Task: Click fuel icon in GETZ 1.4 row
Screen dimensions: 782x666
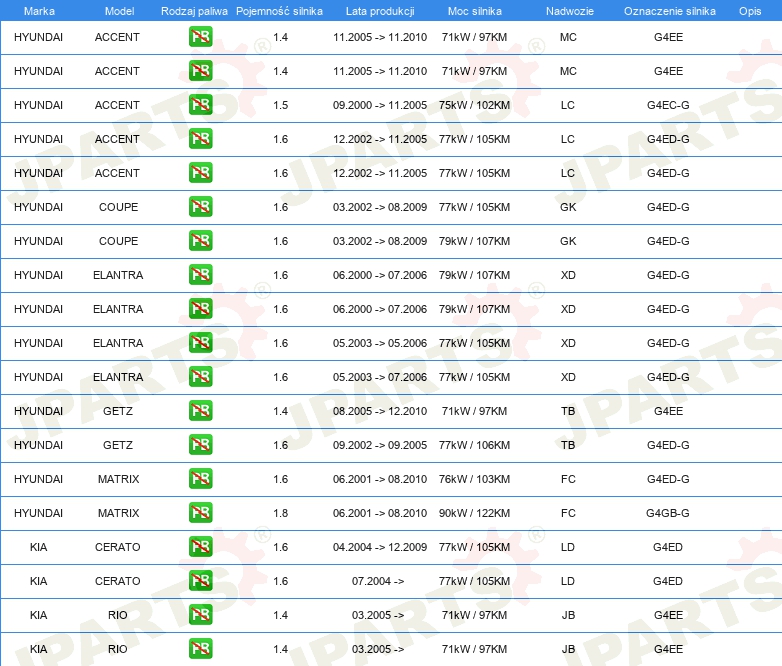Action: click(200, 411)
